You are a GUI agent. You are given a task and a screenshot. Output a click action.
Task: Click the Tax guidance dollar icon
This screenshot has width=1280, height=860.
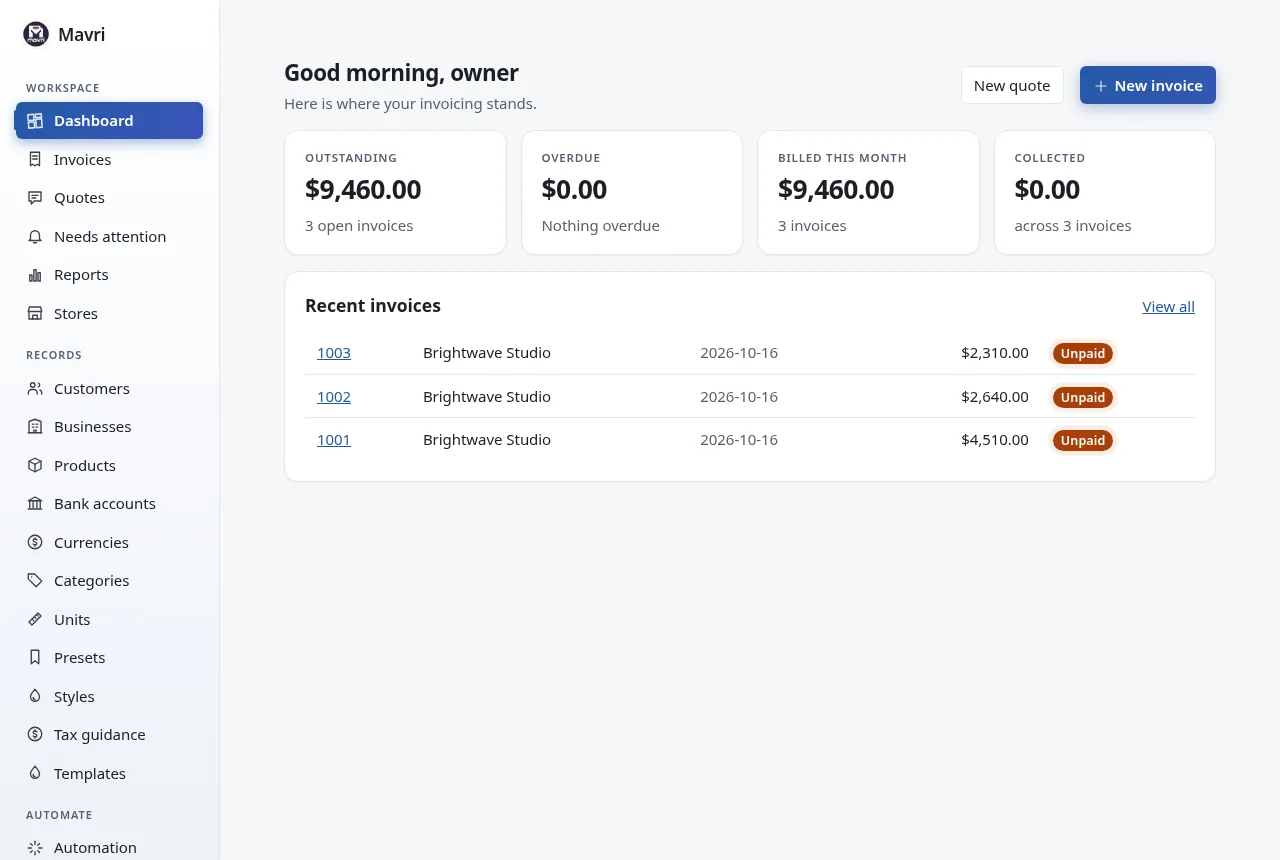pos(35,735)
